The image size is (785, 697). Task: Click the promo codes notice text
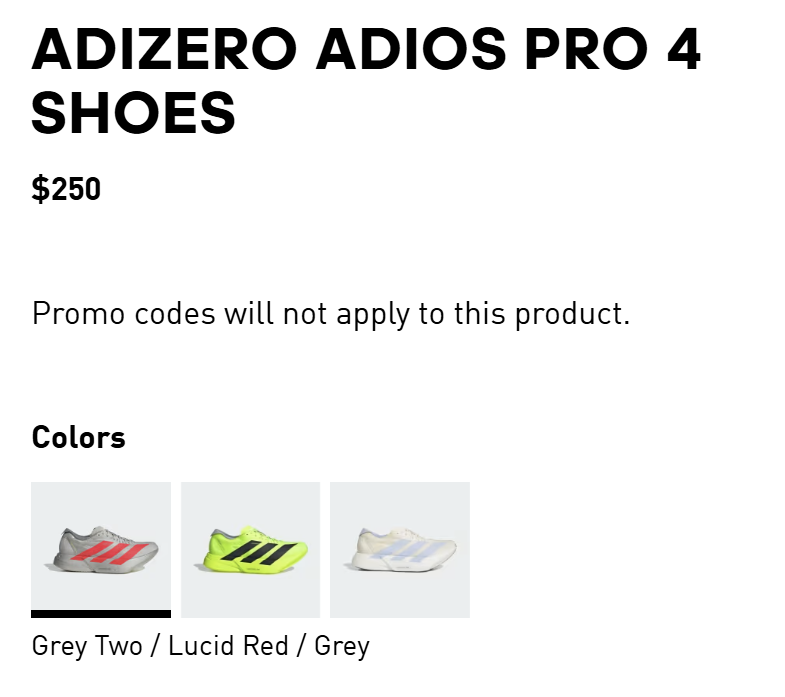331,314
